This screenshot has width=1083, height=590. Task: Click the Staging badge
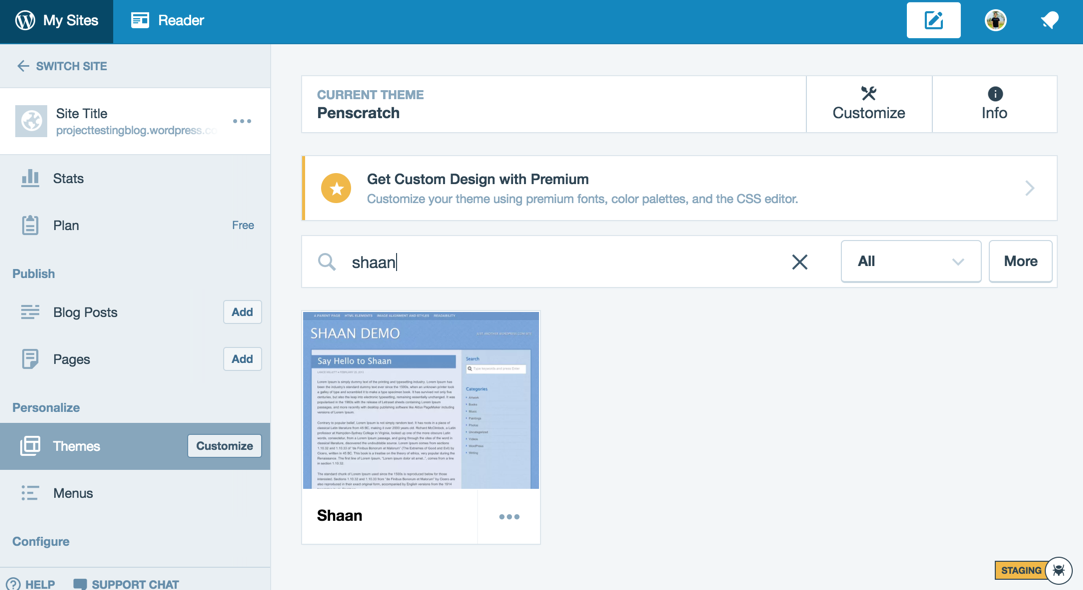coord(1021,571)
